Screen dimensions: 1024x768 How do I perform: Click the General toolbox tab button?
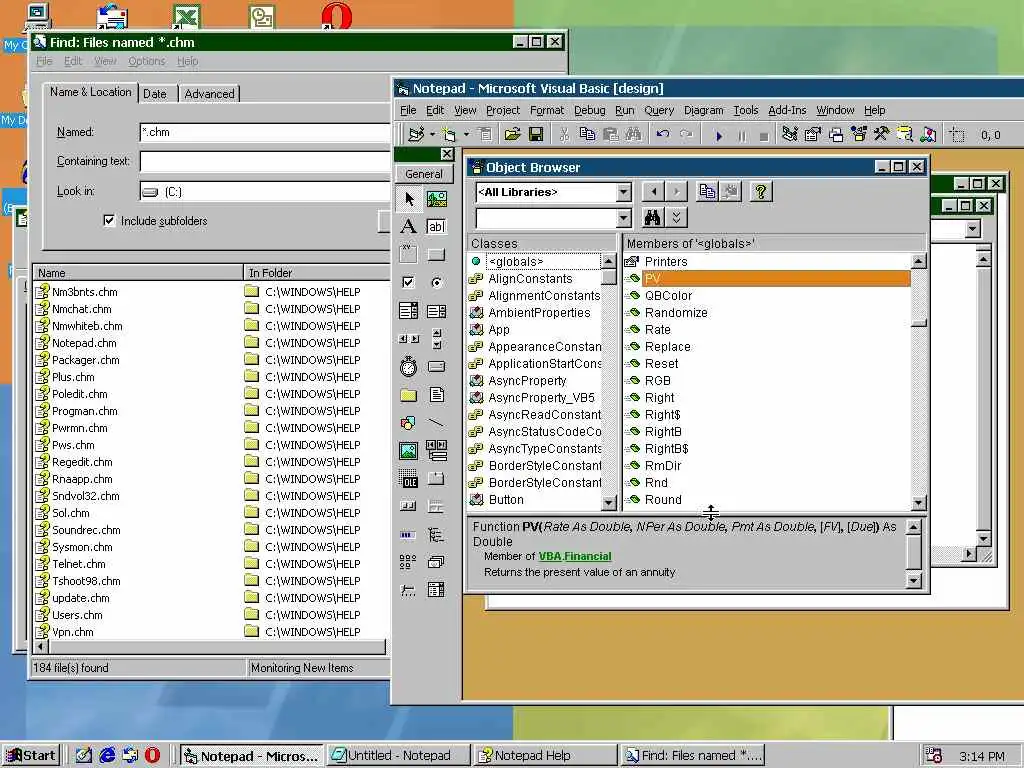click(424, 174)
